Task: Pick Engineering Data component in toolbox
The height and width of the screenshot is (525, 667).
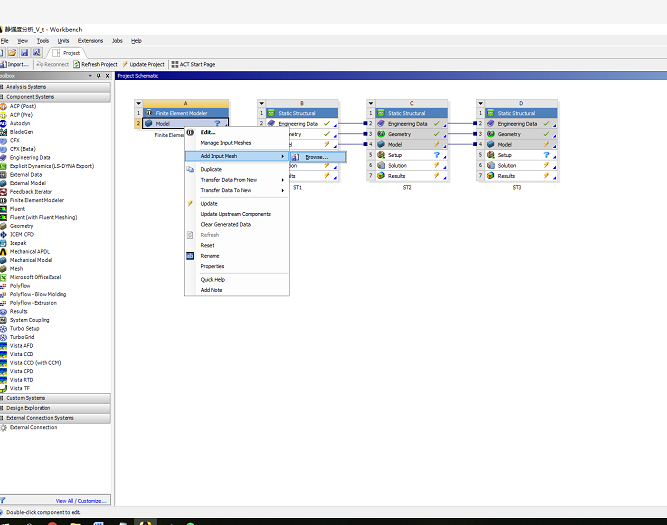Action: 30,157
